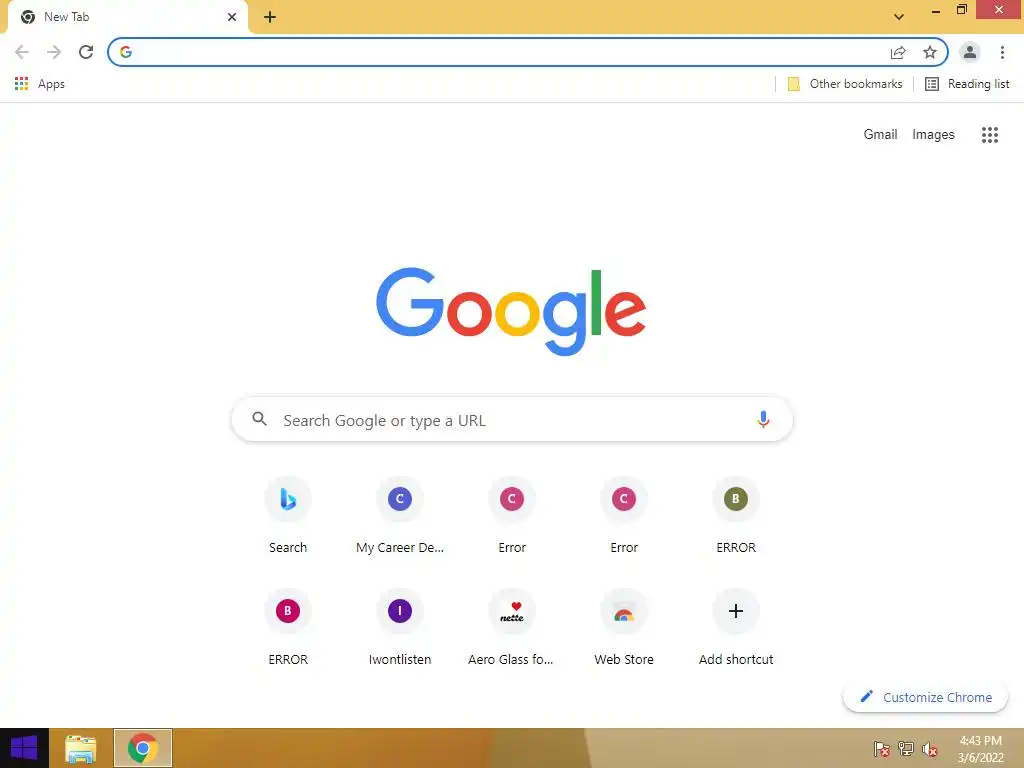Viewport: 1024px width, 768px height.
Task: Open the My Career De... shortcut
Action: point(400,516)
